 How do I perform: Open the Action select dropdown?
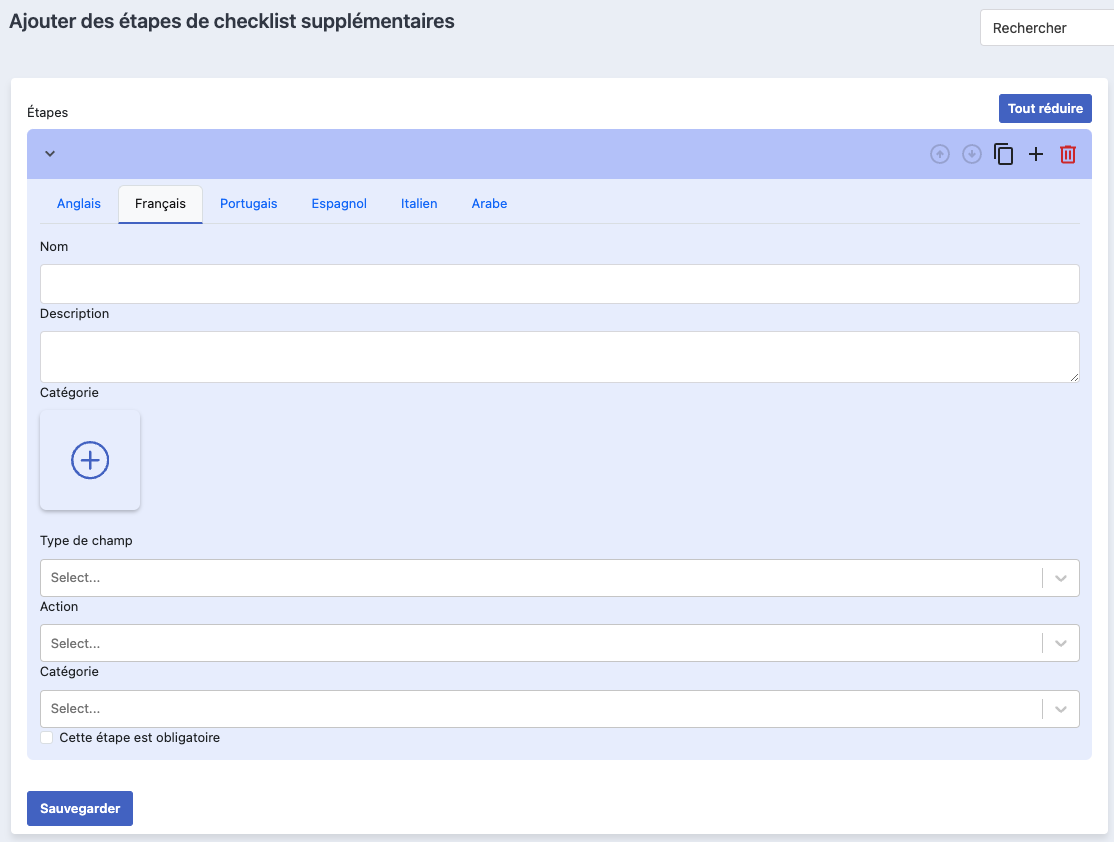click(x=559, y=643)
